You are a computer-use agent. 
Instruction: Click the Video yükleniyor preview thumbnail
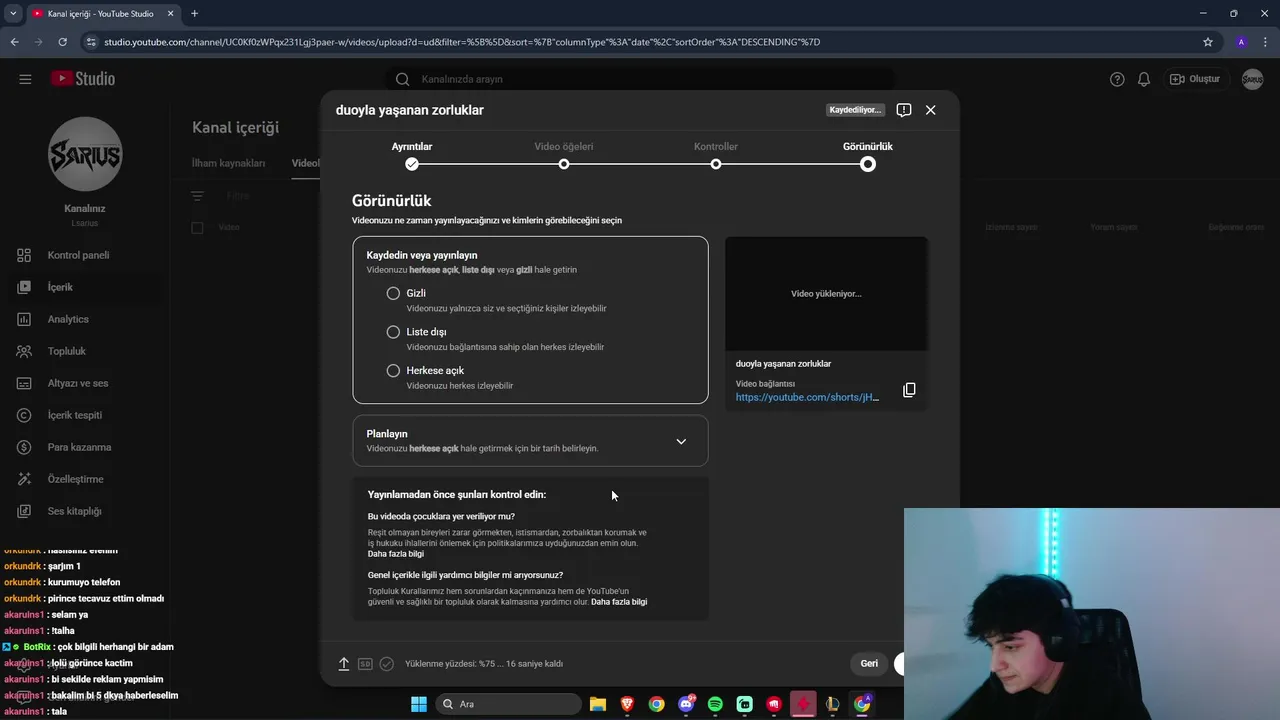(x=826, y=294)
